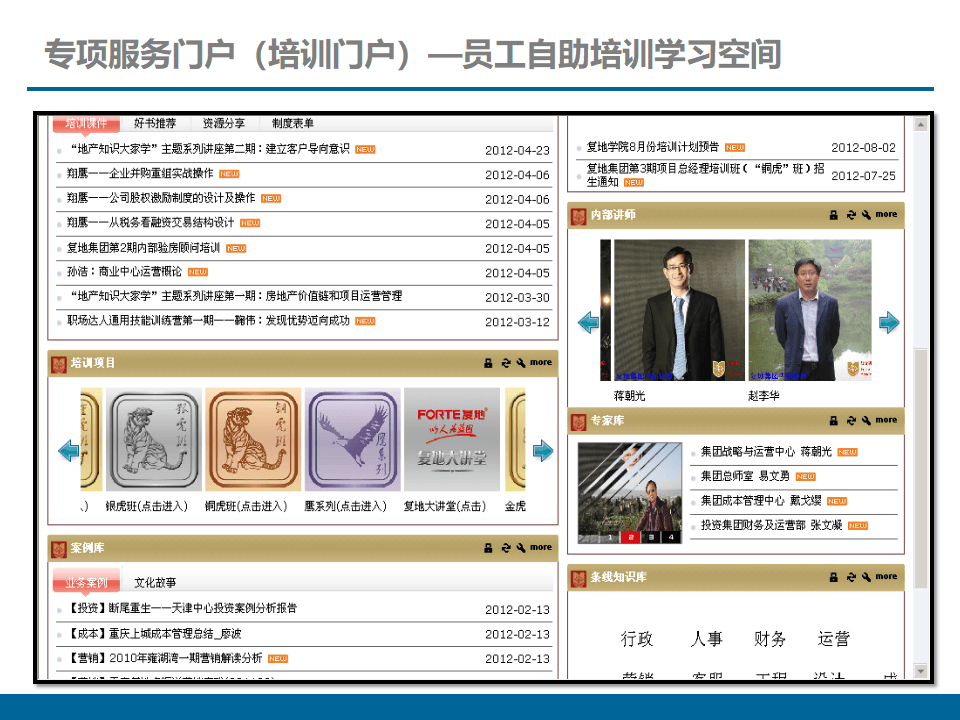960x720 pixels.
Task: Refresh the 内部讲师 panel
Action: pos(851,215)
